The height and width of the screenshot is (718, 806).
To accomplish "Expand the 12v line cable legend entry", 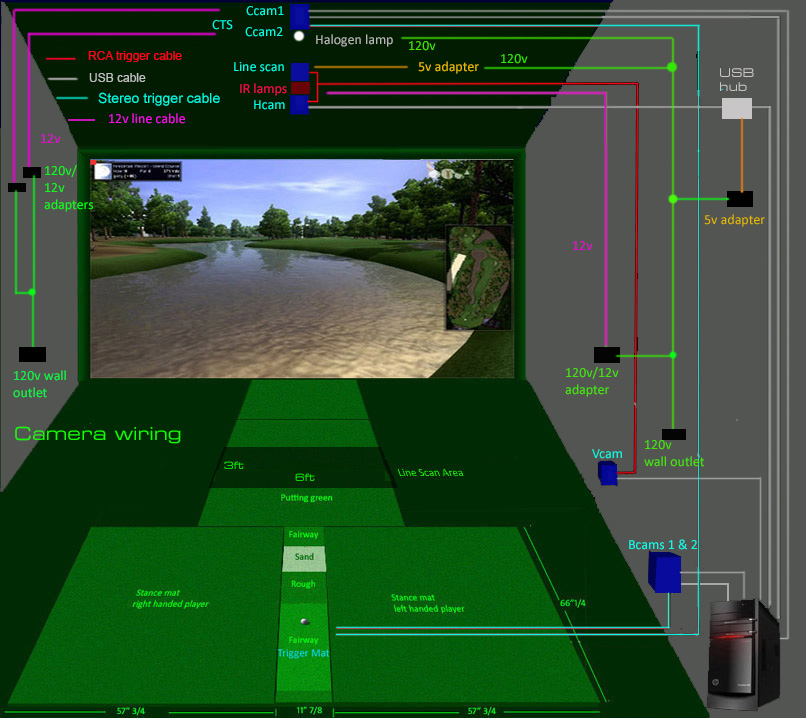I will pos(146,118).
